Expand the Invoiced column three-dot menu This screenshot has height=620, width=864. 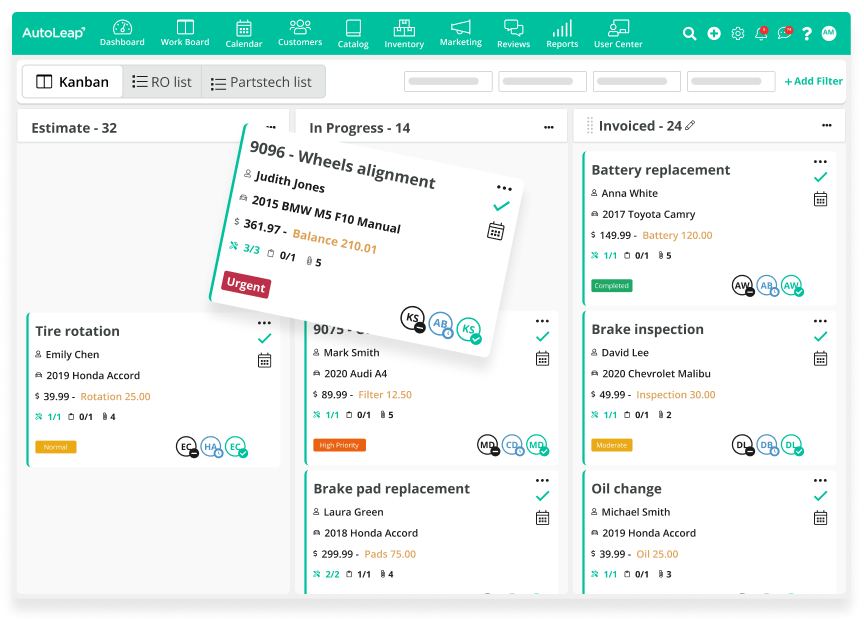pos(827,126)
